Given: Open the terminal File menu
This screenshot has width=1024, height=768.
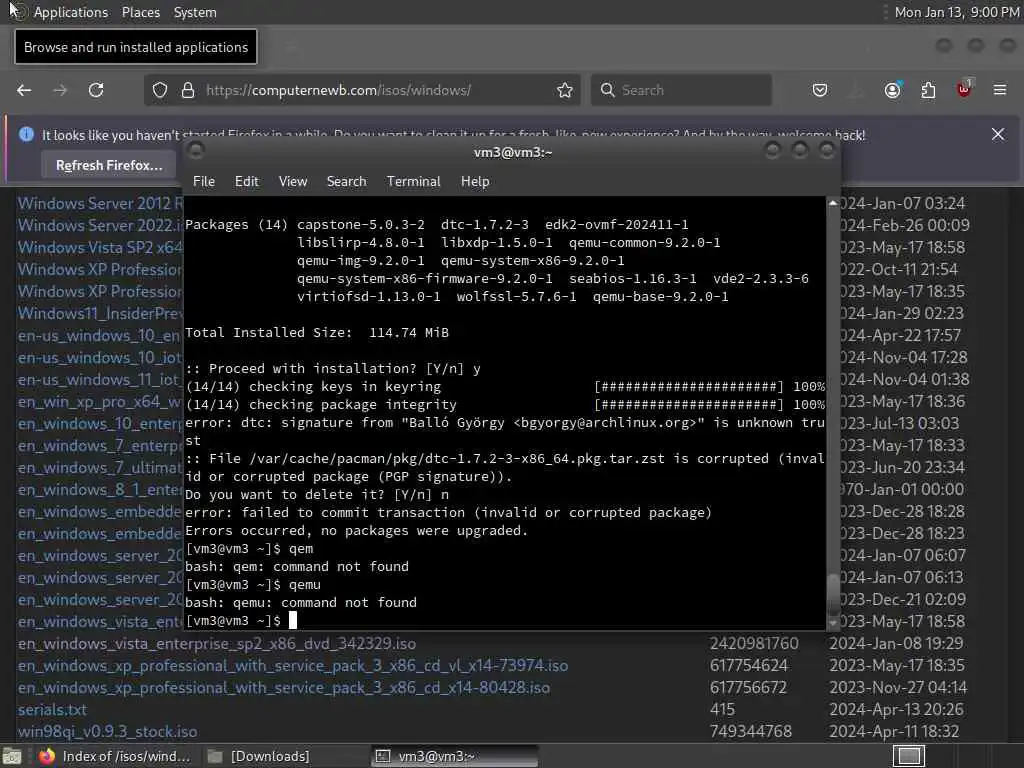Looking at the screenshot, I should [x=204, y=182].
